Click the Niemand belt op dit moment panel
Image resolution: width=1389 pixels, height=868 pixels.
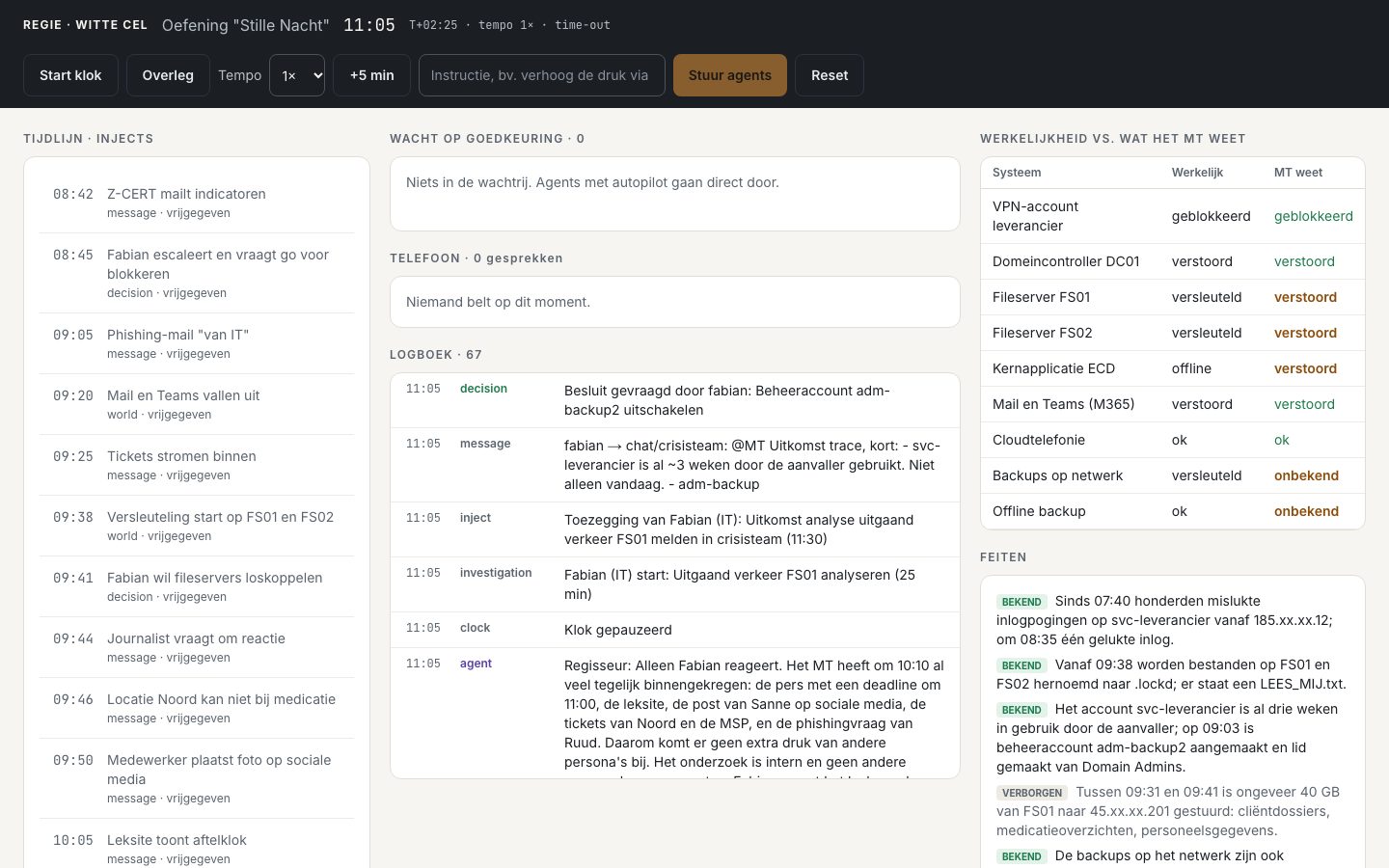675,302
